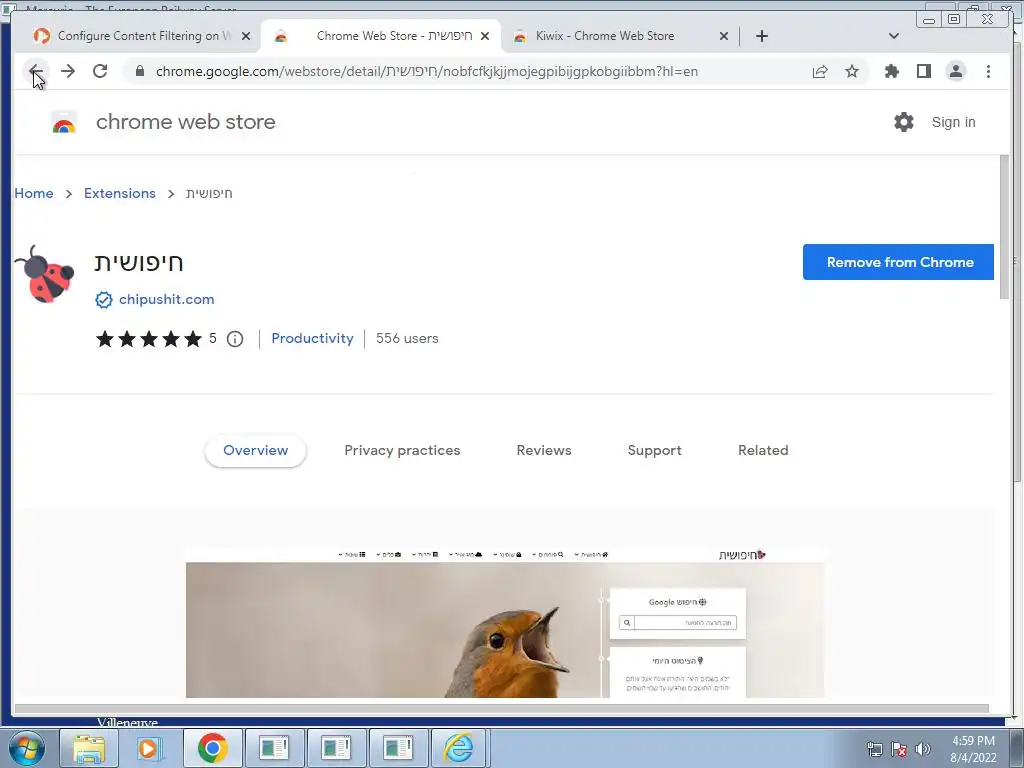Open the Chrome three-dot menu
This screenshot has width=1024, height=768.
(988, 71)
